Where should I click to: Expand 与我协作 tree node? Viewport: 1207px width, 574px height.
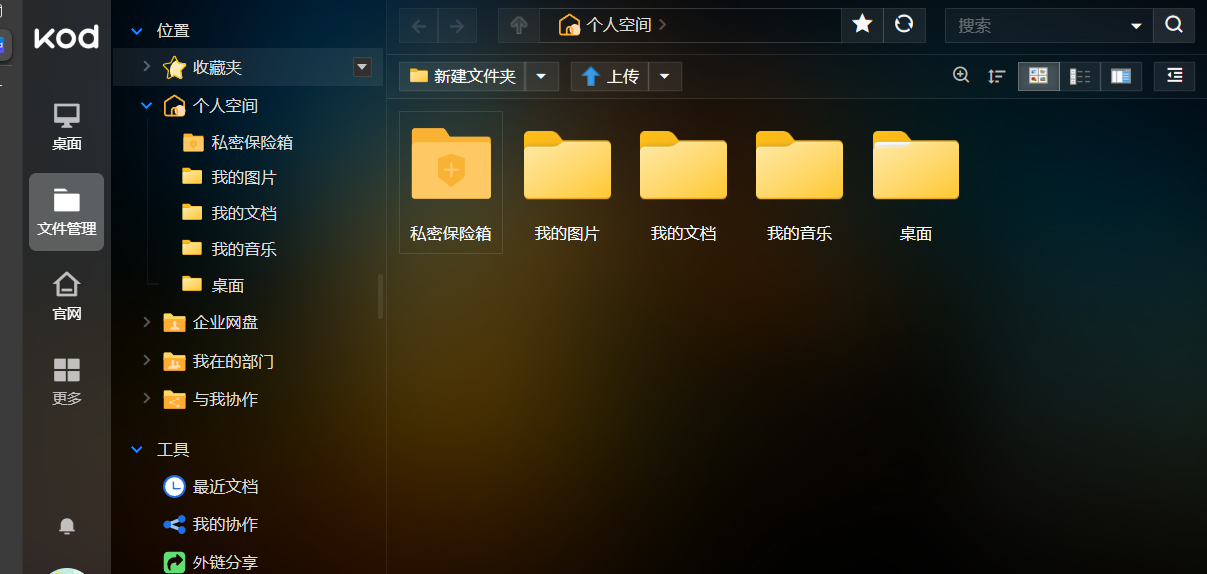(x=147, y=398)
